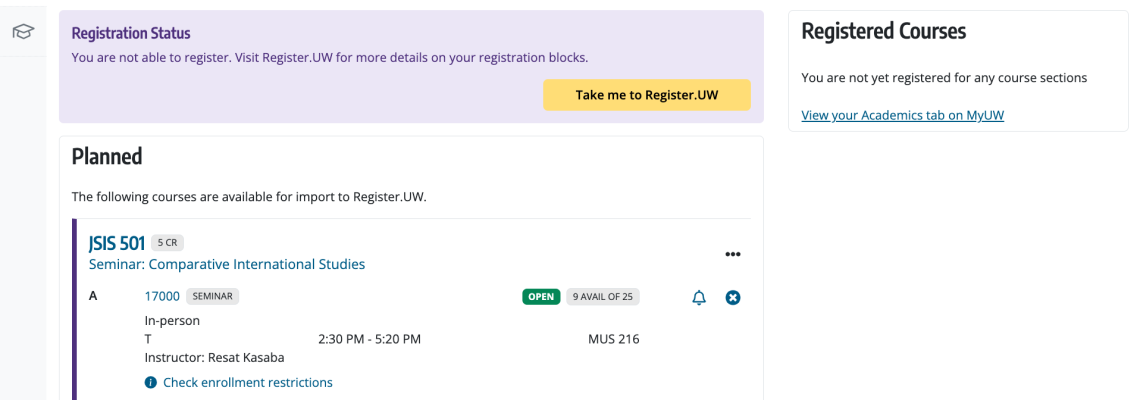Open View your Academics tab on MyUW link
1140x400 pixels.
(x=902, y=115)
